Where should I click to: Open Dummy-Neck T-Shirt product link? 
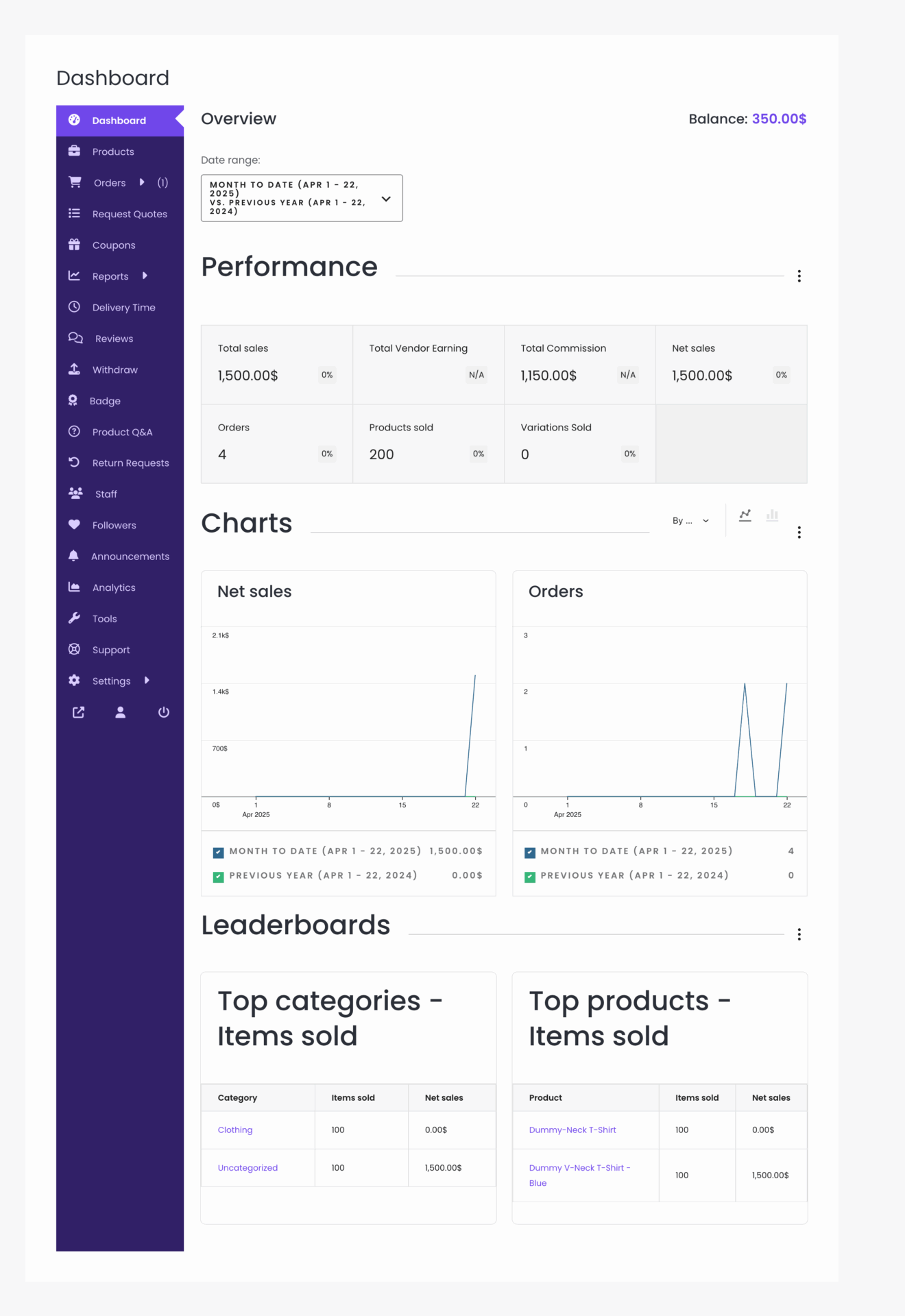[x=572, y=1130]
